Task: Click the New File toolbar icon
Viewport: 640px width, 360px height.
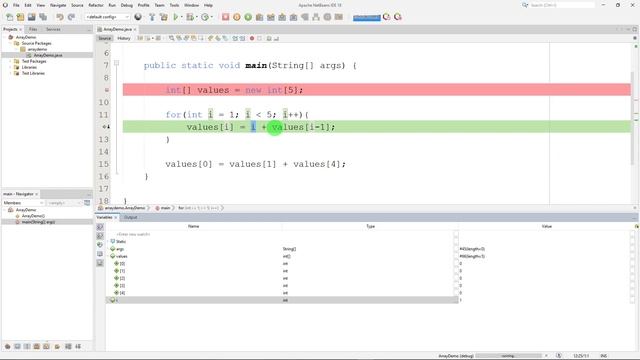Action: click(x=9, y=17)
